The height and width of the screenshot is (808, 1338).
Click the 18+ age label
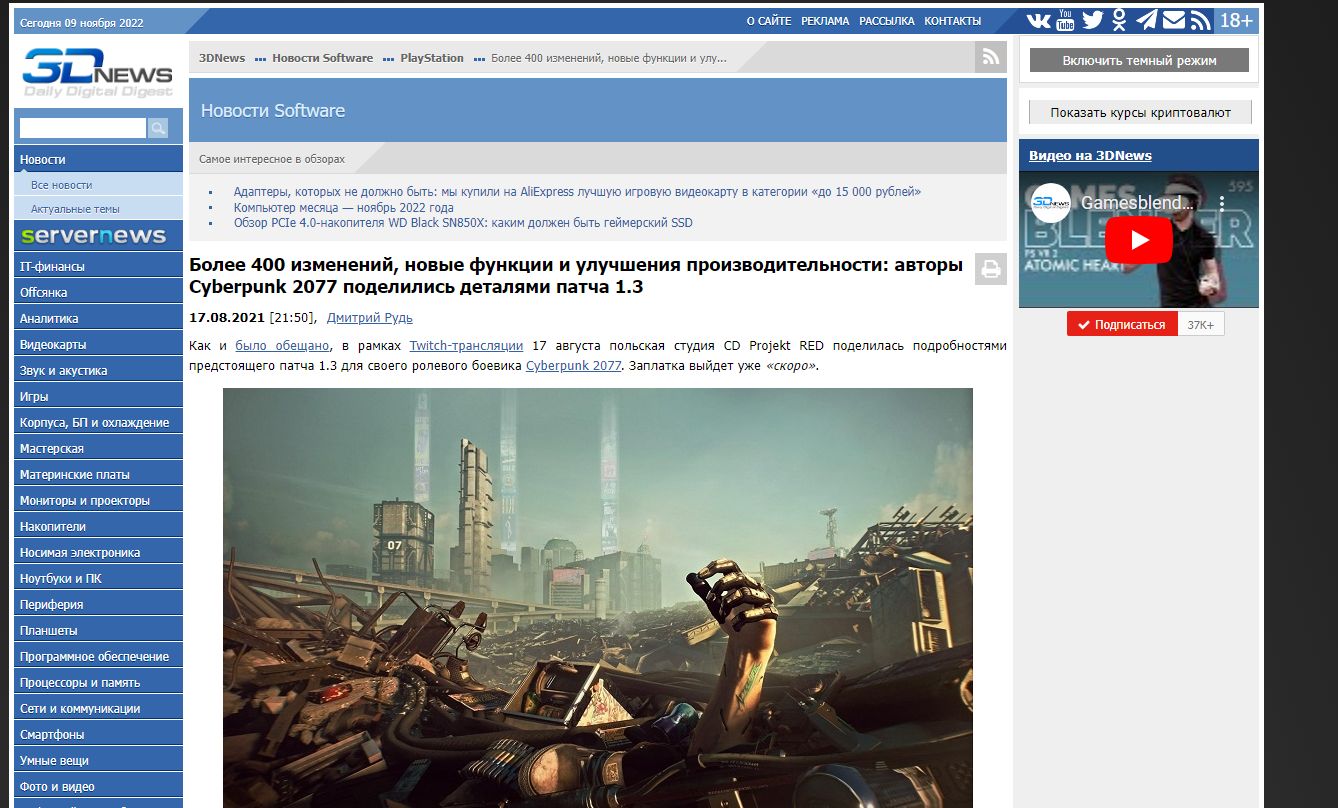click(x=1236, y=20)
